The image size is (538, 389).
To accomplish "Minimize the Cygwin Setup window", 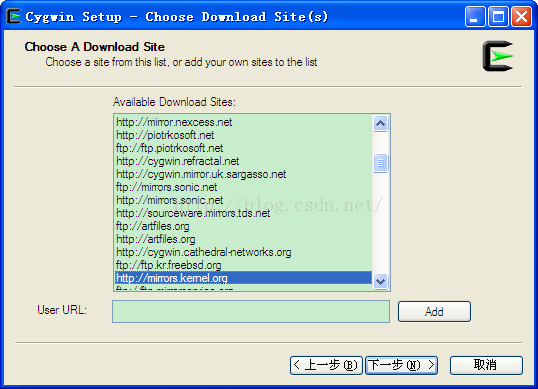I will pos(475,16).
